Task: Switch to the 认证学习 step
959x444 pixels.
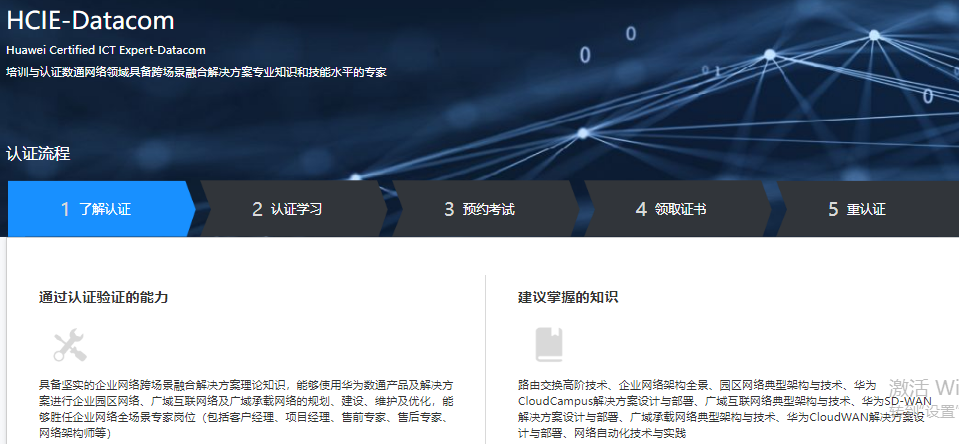Action: 288,209
